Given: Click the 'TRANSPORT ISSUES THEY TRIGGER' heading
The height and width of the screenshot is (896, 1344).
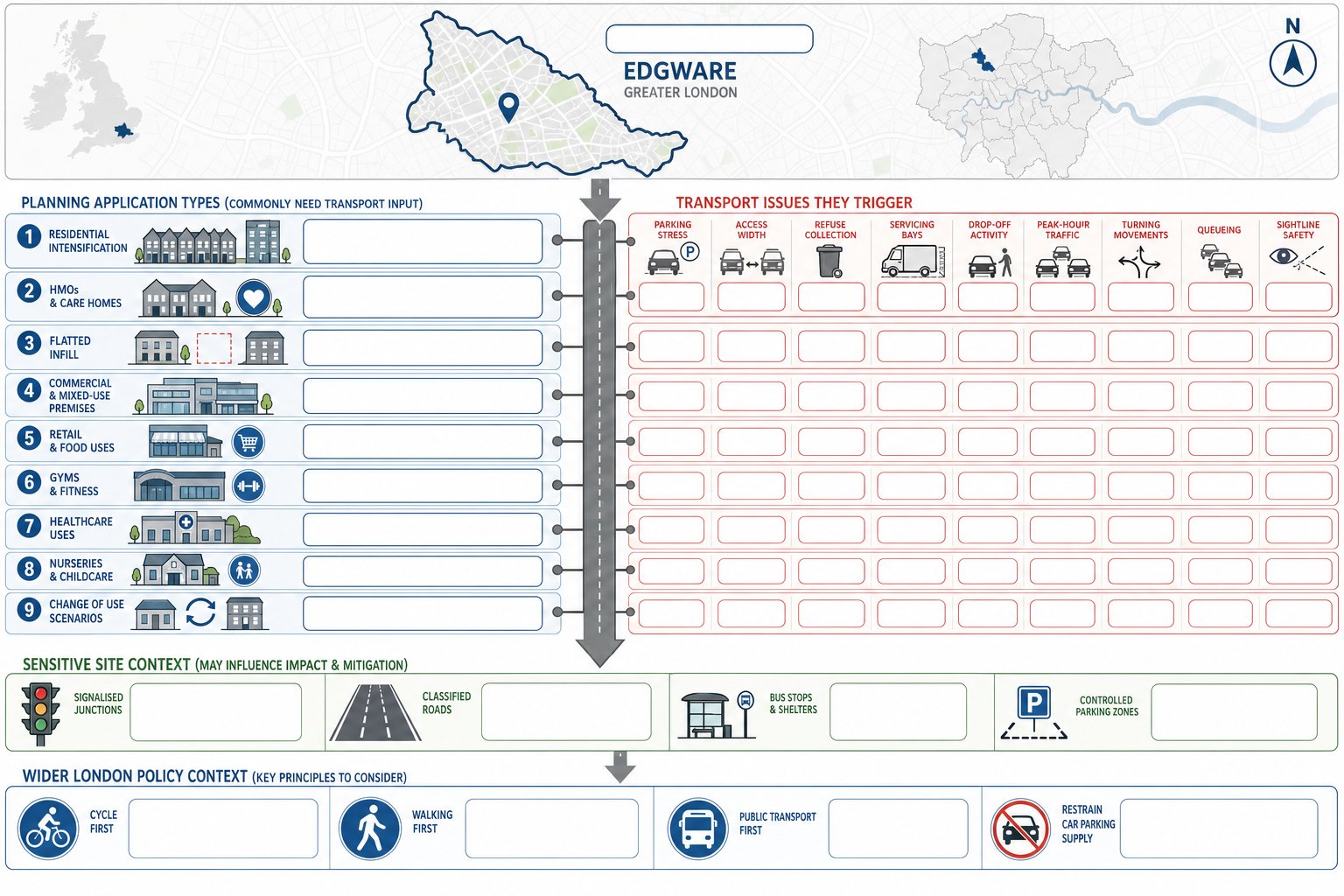Looking at the screenshot, I should [x=794, y=202].
